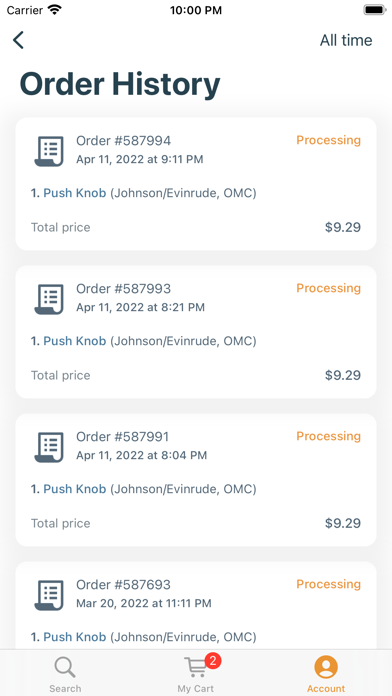This screenshot has width=392, height=696.
Task: Select order #587991 title text
Action: pyautogui.click(x=123, y=437)
